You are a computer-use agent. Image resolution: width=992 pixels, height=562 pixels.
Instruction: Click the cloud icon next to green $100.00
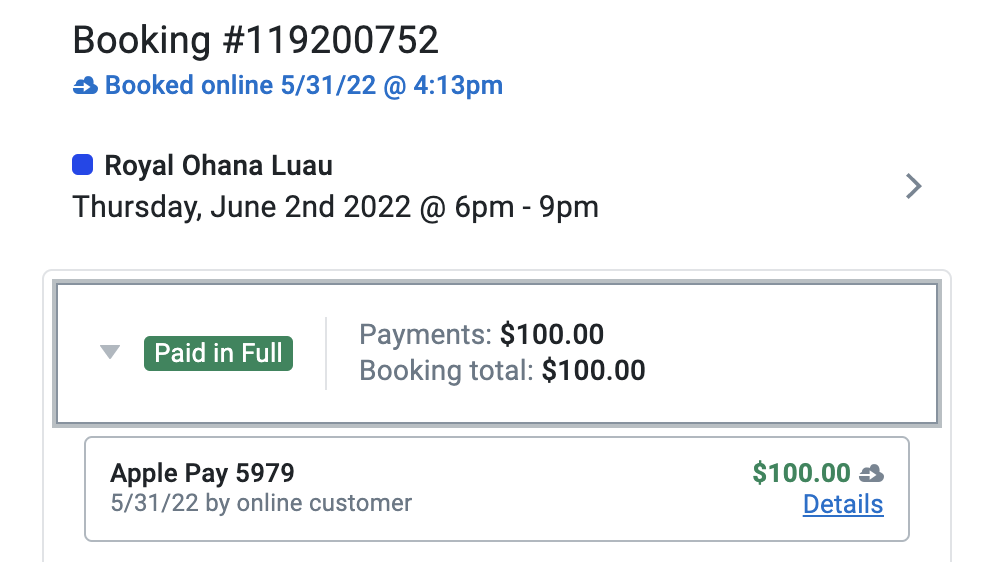point(871,473)
